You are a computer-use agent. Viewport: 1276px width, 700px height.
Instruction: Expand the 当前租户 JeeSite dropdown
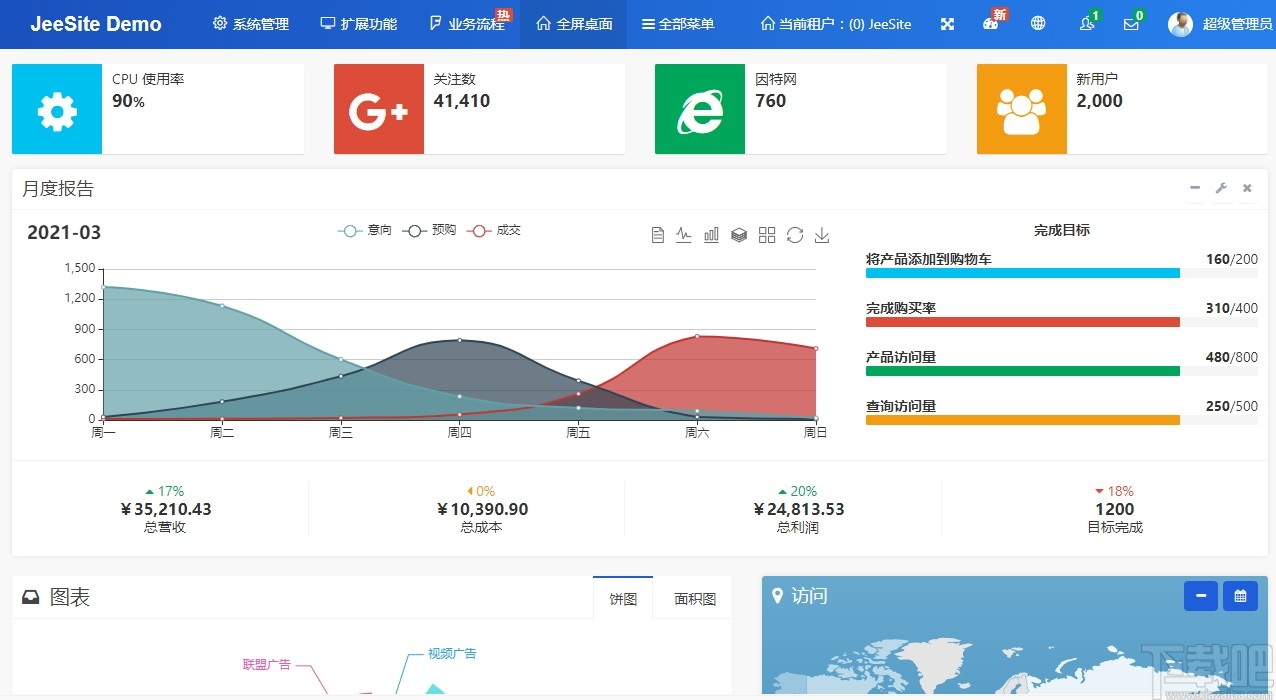click(836, 24)
